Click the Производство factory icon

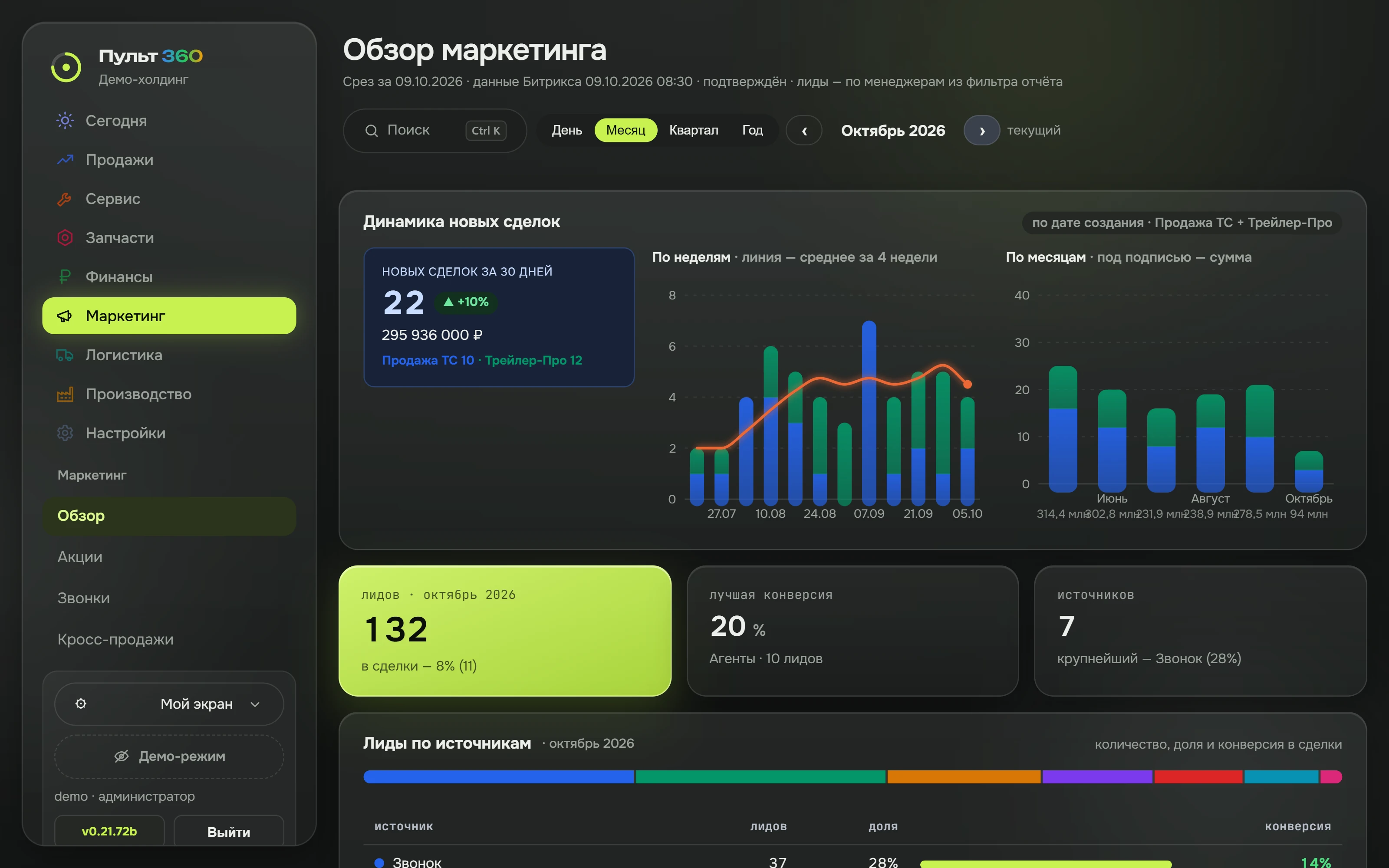tap(65, 394)
